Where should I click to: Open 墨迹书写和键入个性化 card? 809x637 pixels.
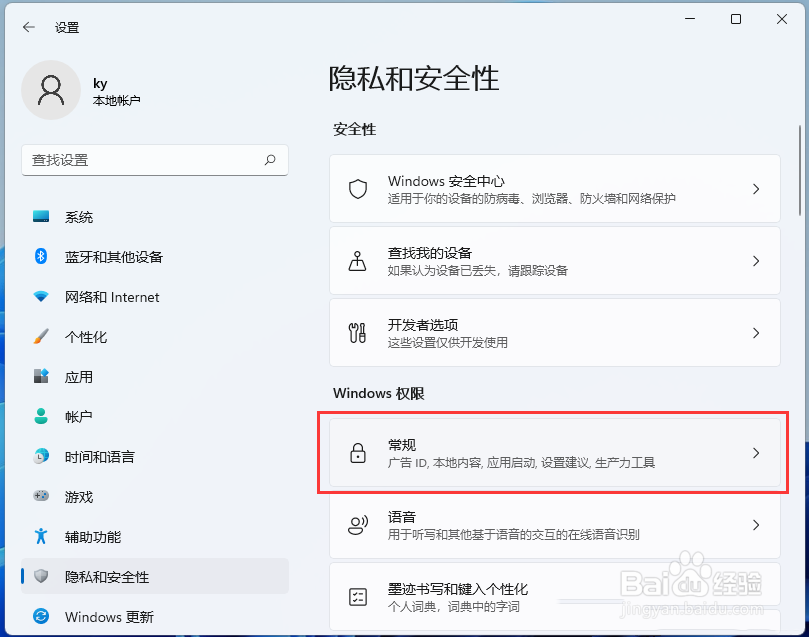click(x=555, y=597)
